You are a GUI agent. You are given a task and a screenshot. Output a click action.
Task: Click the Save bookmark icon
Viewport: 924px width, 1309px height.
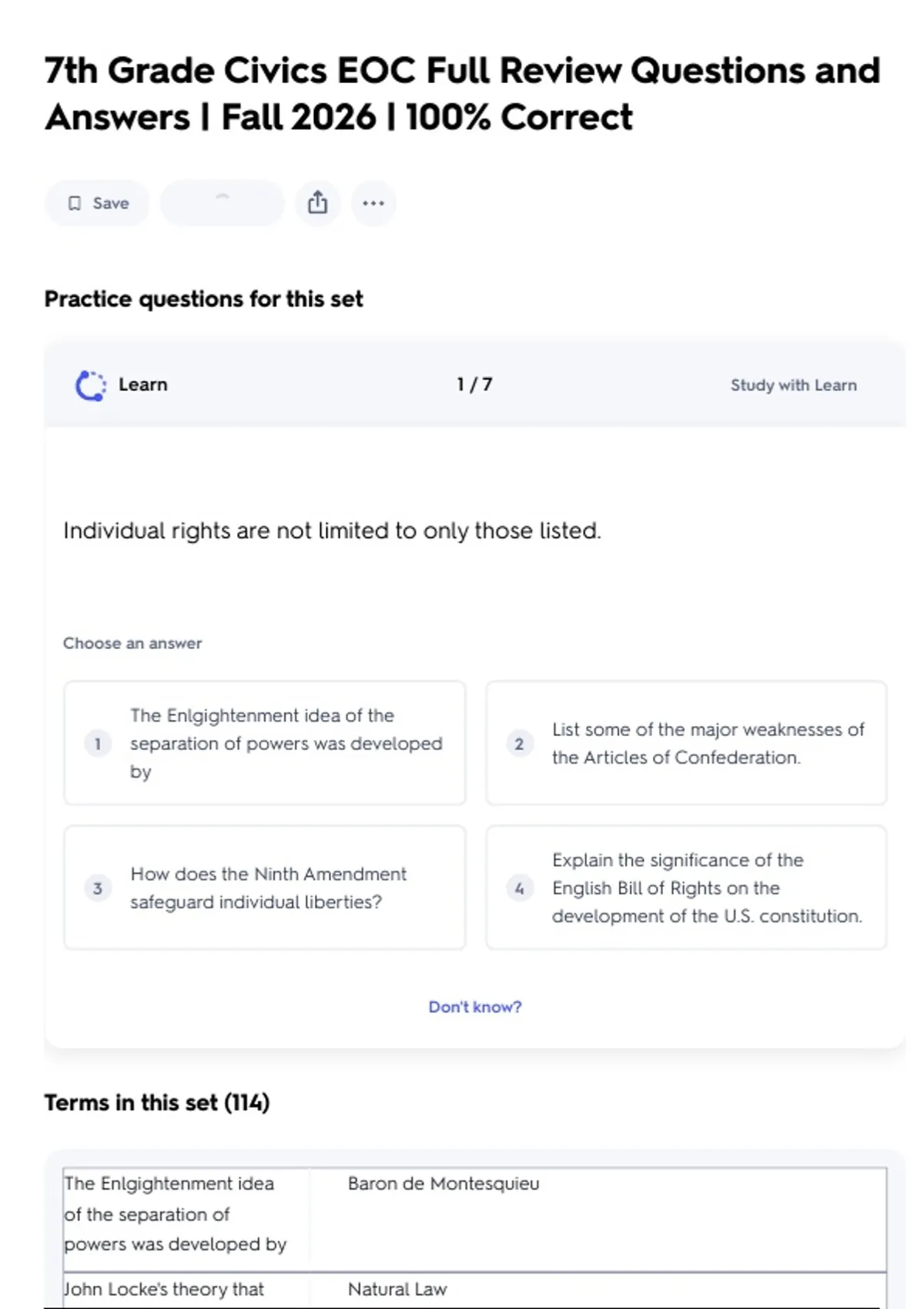point(75,203)
